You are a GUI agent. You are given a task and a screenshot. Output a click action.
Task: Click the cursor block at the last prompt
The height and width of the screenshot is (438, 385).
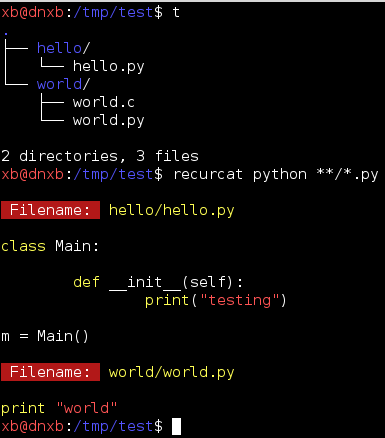[176, 426]
